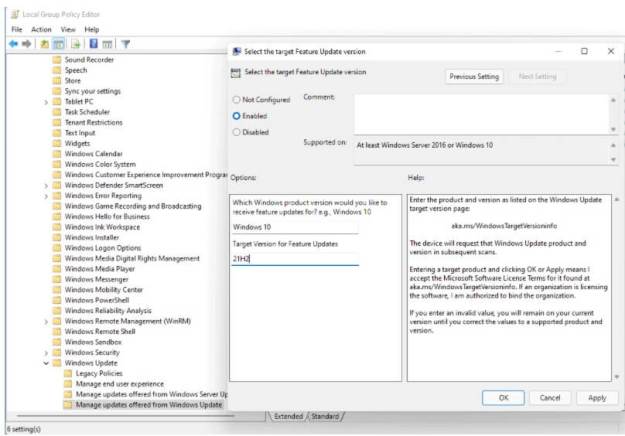Click the Comment text box
This screenshot has width=625, height=436.
(481, 114)
